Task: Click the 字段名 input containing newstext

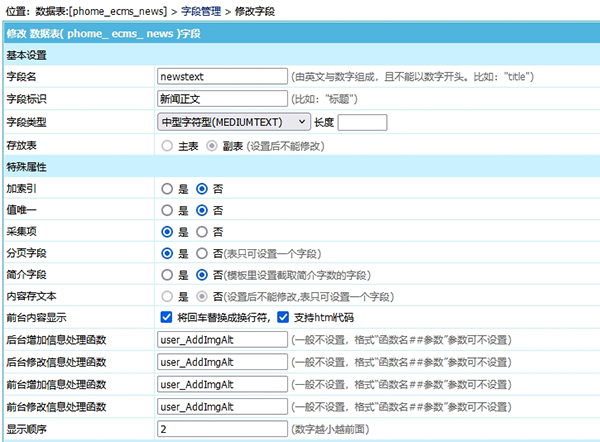Action: click(x=222, y=77)
